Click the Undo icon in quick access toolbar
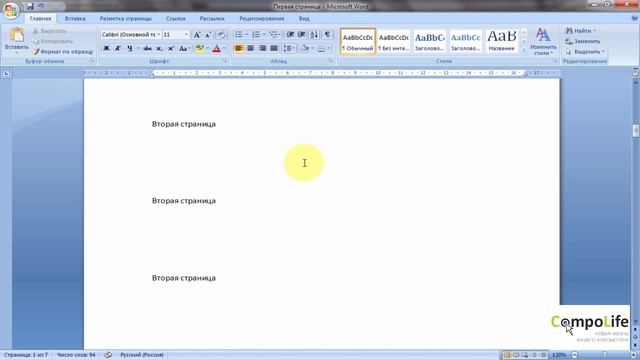 41,7
